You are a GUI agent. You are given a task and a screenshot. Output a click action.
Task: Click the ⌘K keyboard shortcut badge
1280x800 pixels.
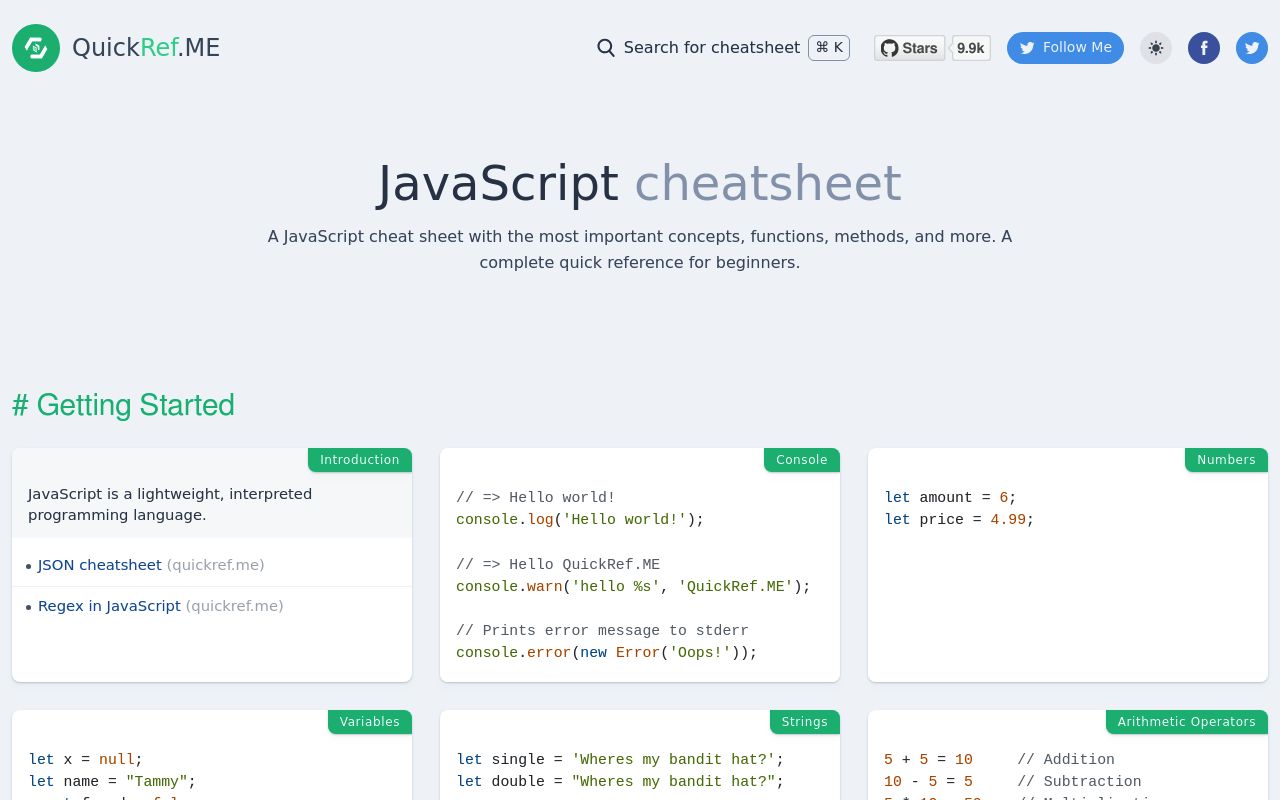tap(828, 47)
